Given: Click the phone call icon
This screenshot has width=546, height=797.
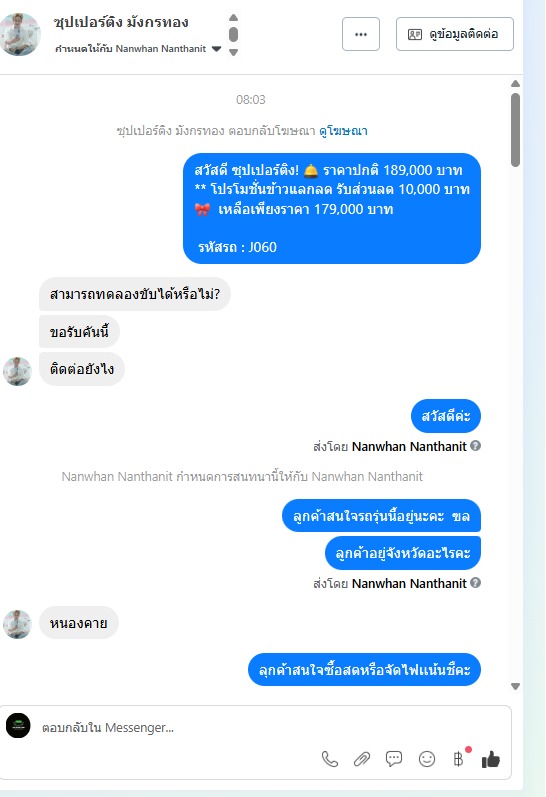Looking at the screenshot, I should tap(329, 759).
